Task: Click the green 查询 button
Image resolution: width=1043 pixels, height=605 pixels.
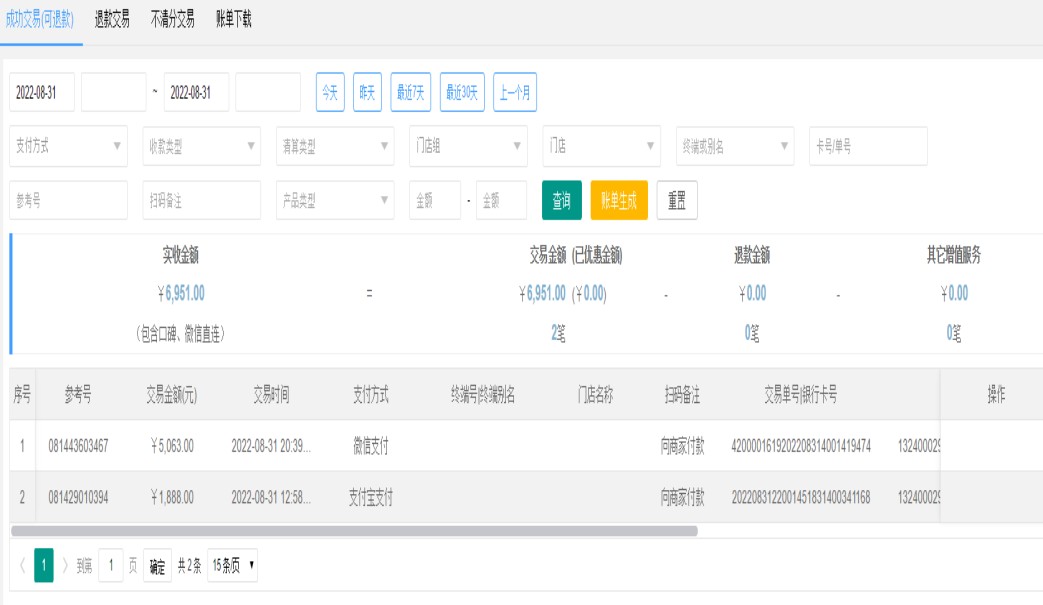Action: [x=561, y=200]
